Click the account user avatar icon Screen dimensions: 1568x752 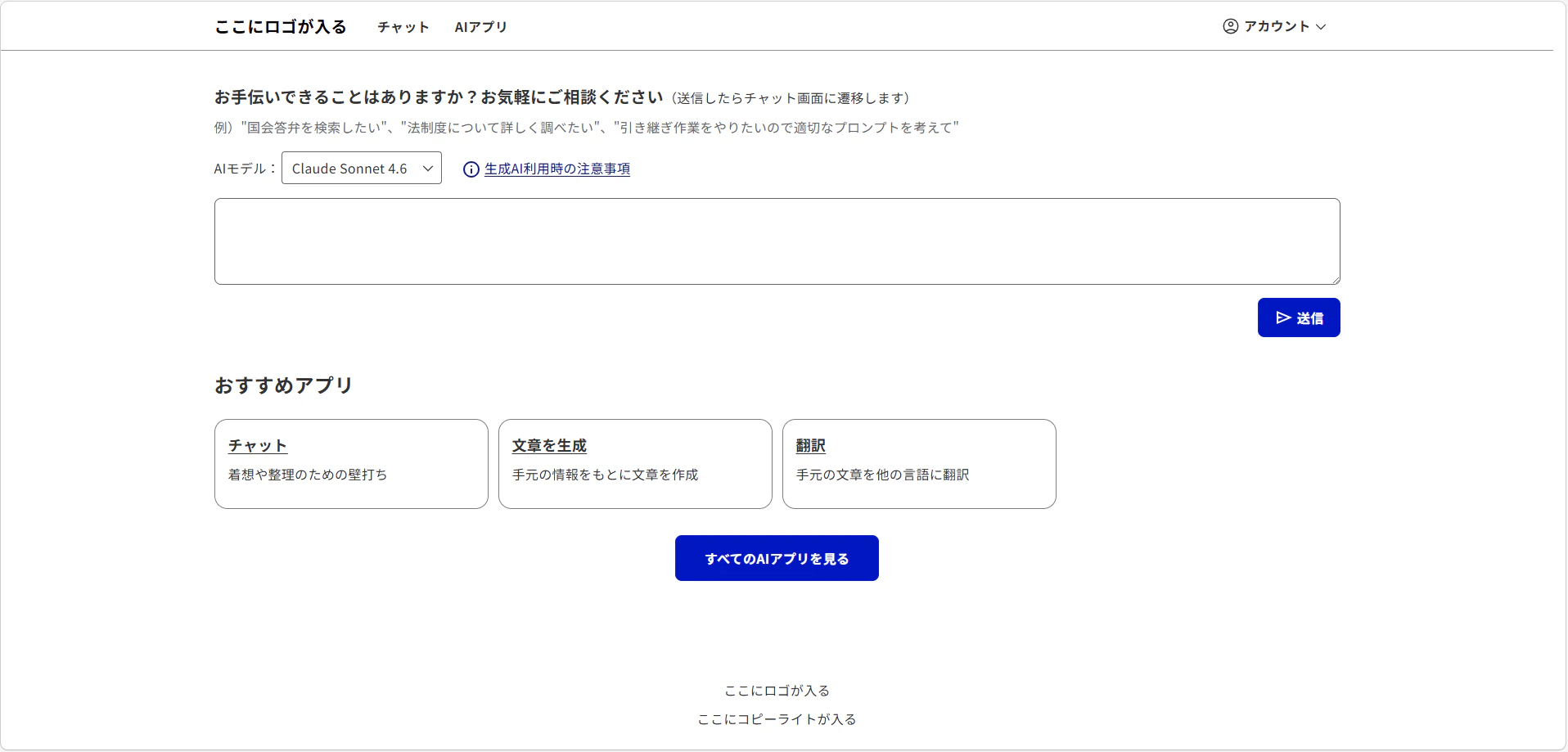click(x=1230, y=26)
